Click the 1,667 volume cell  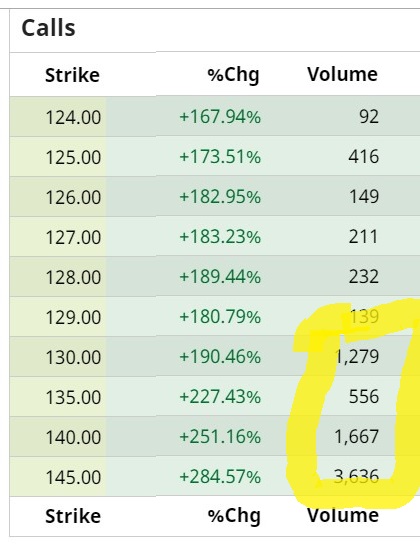357,437
